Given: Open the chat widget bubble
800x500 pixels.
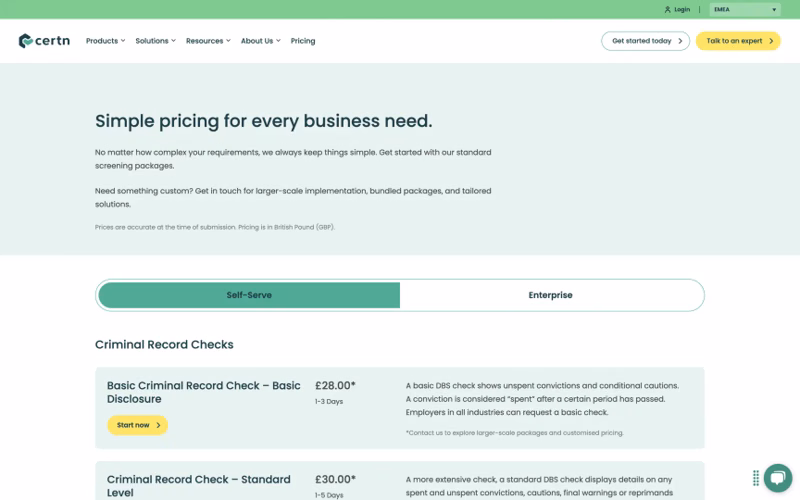Looking at the screenshot, I should (778, 478).
